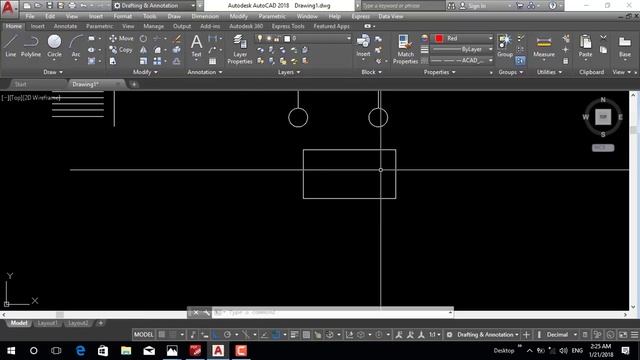Toggle MODEL space button in status bar

144,335
